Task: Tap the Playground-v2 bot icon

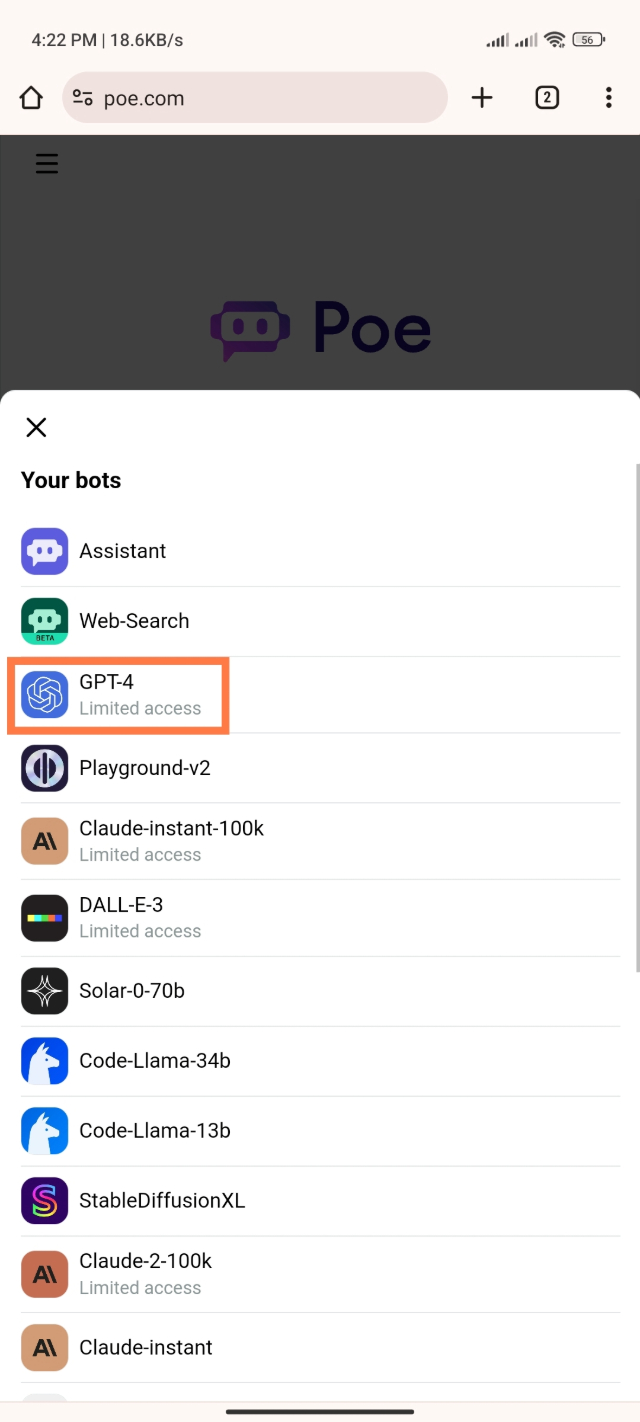Action: [x=44, y=768]
